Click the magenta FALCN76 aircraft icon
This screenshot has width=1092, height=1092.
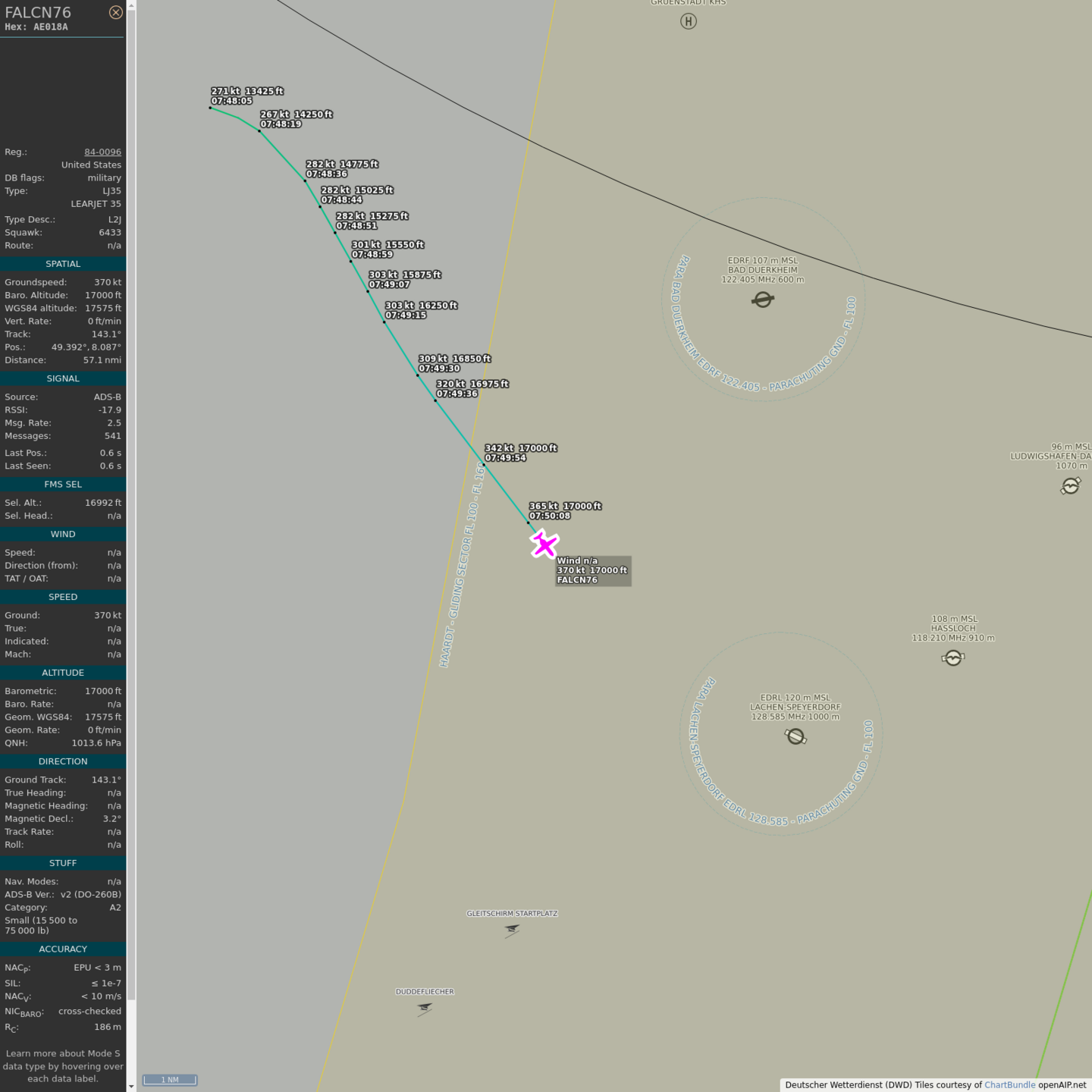click(544, 544)
